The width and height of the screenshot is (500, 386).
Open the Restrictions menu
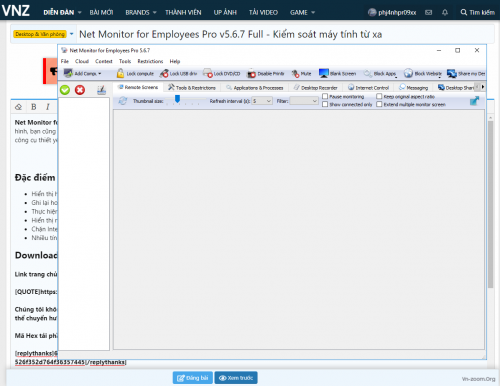tap(150, 61)
